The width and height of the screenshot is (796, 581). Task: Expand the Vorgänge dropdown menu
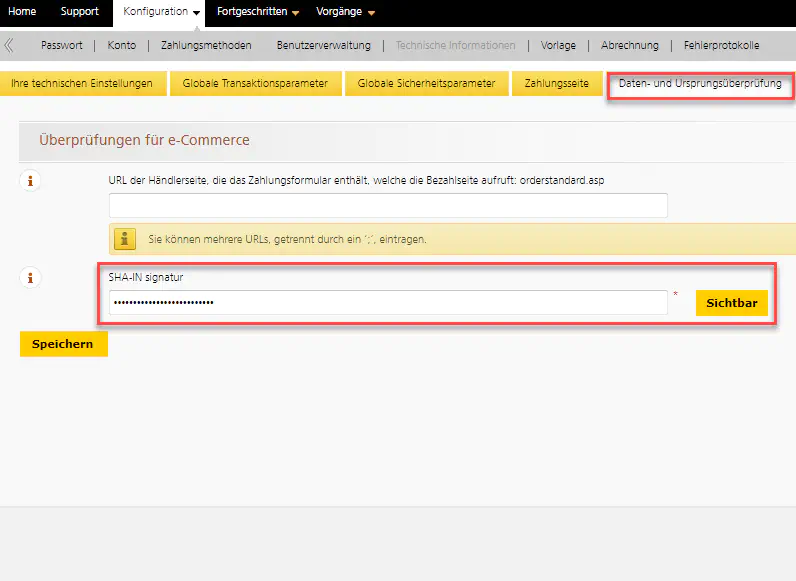pos(345,12)
